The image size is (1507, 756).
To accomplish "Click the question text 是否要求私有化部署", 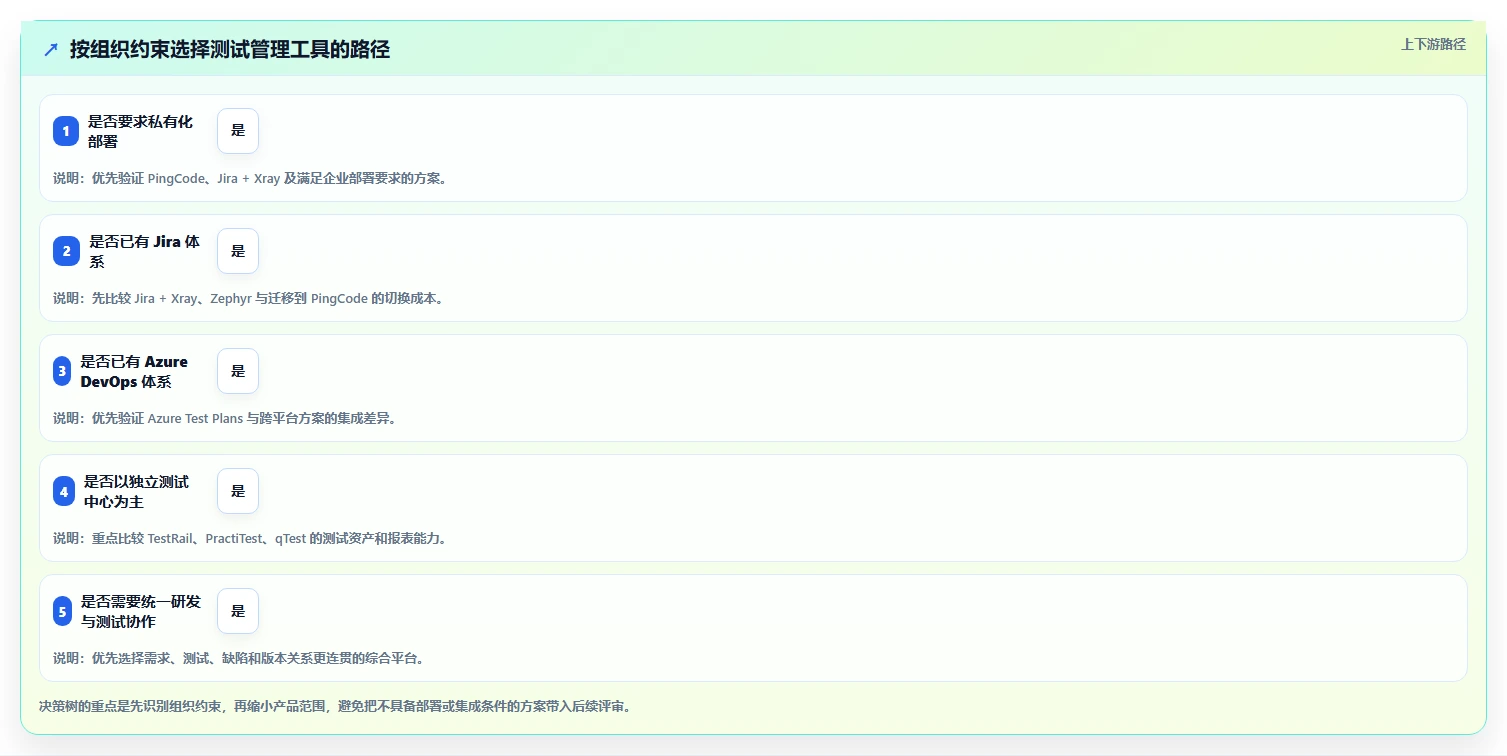I will [141, 131].
